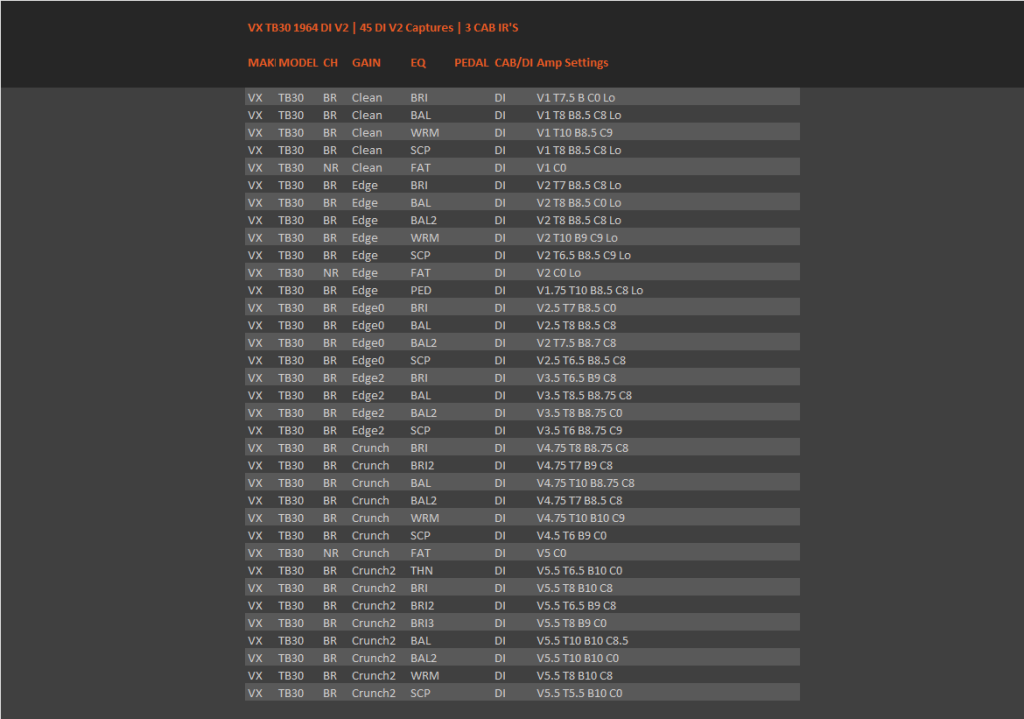Click amp settings 'V2.5 T8 B8.5 C8'

577,326
